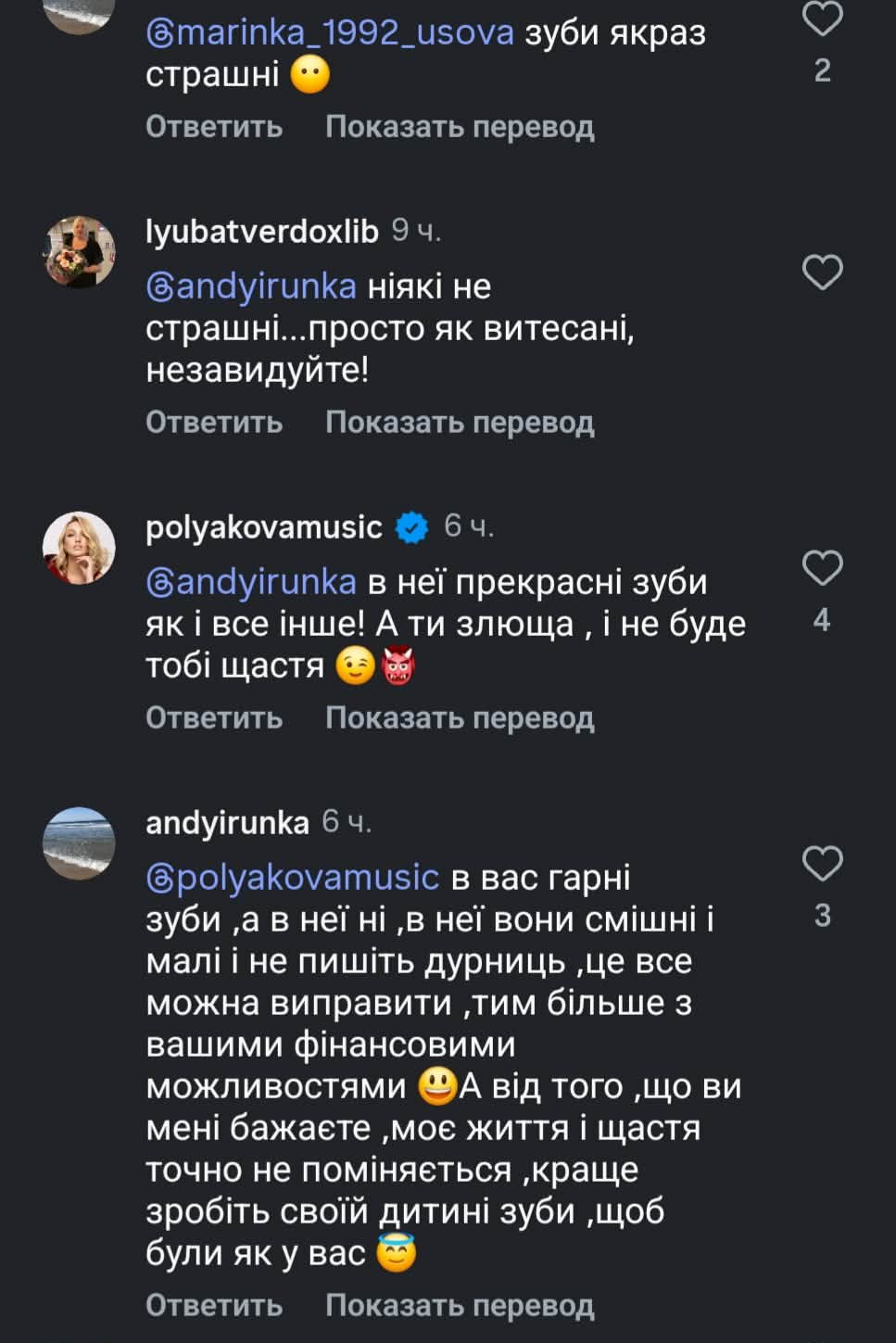896x1343 pixels.
Task: Show translation of andyirunka's long comment
Action: click(x=460, y=1305)
